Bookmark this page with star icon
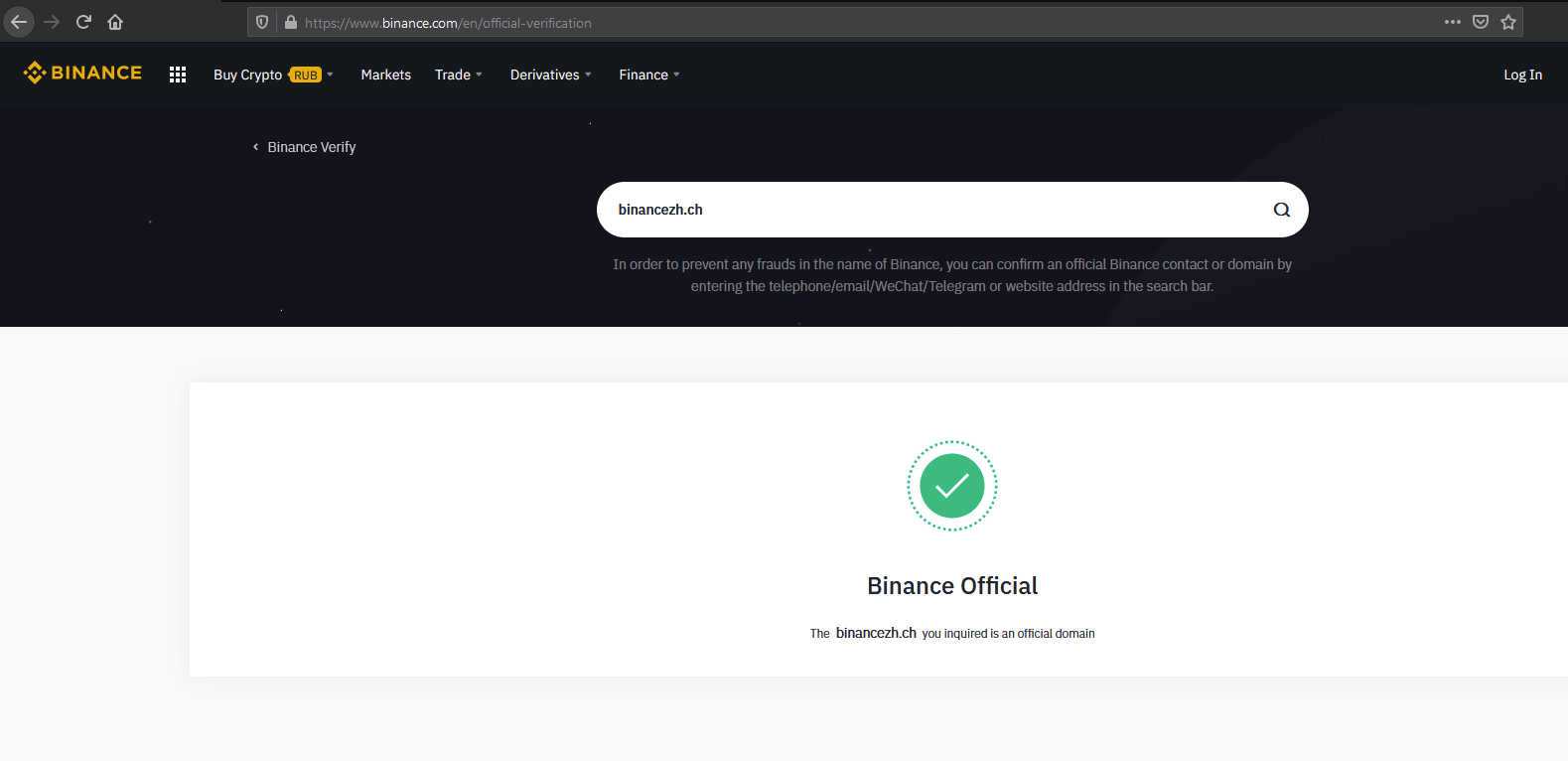The image size is (1568, 761). click(x=1508, y=22)
